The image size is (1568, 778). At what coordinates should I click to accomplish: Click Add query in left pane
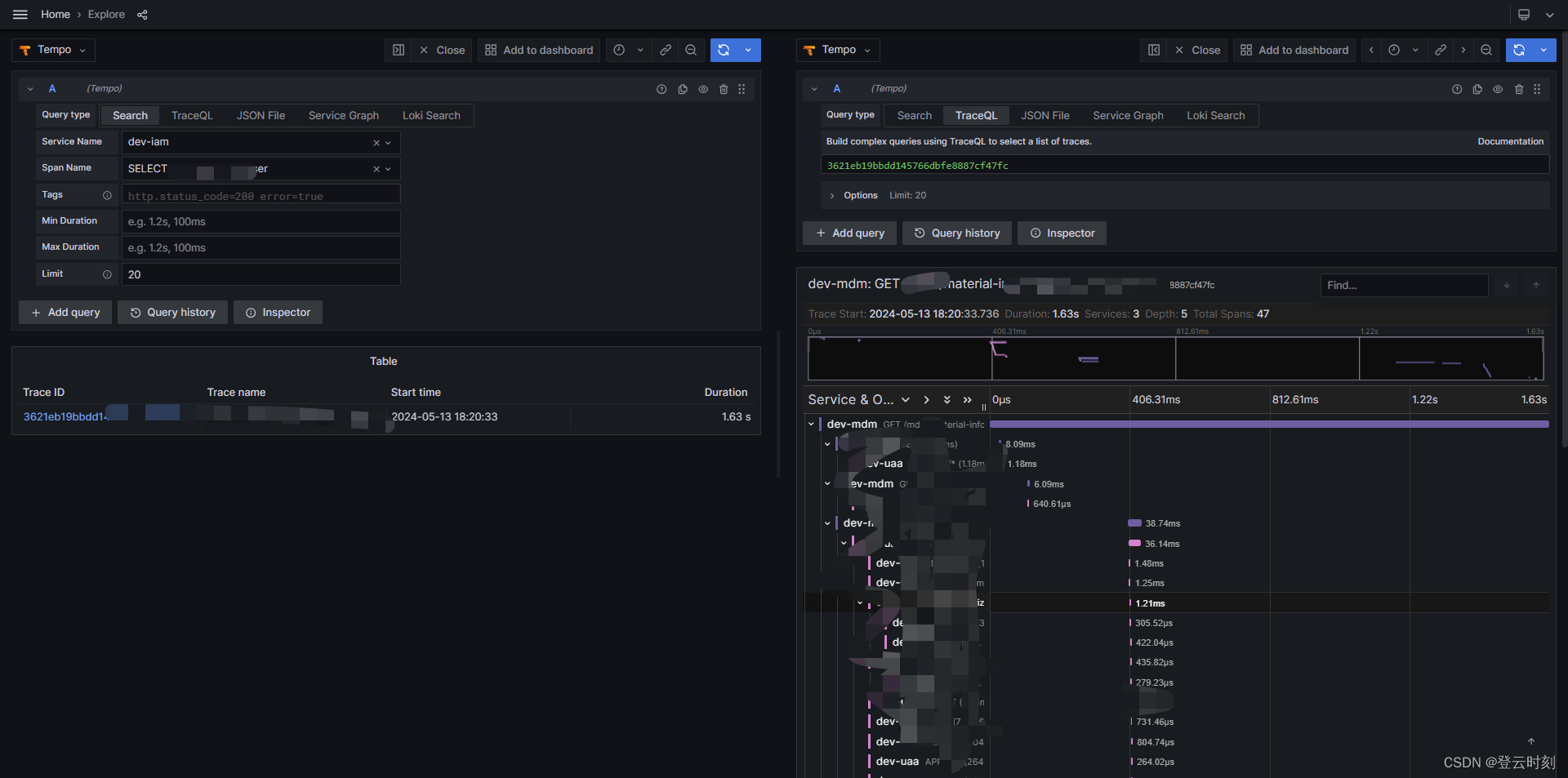pyautogui.click(x=65, y=313)
